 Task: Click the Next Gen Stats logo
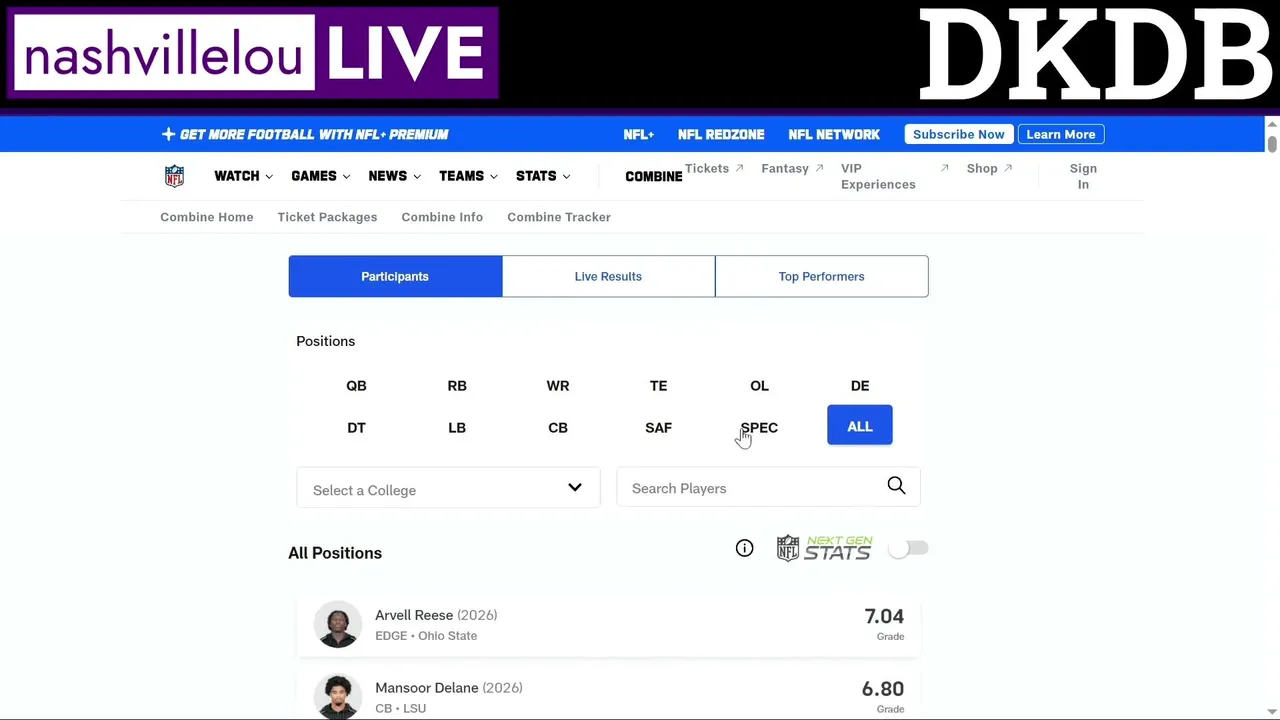click(824, 548)
